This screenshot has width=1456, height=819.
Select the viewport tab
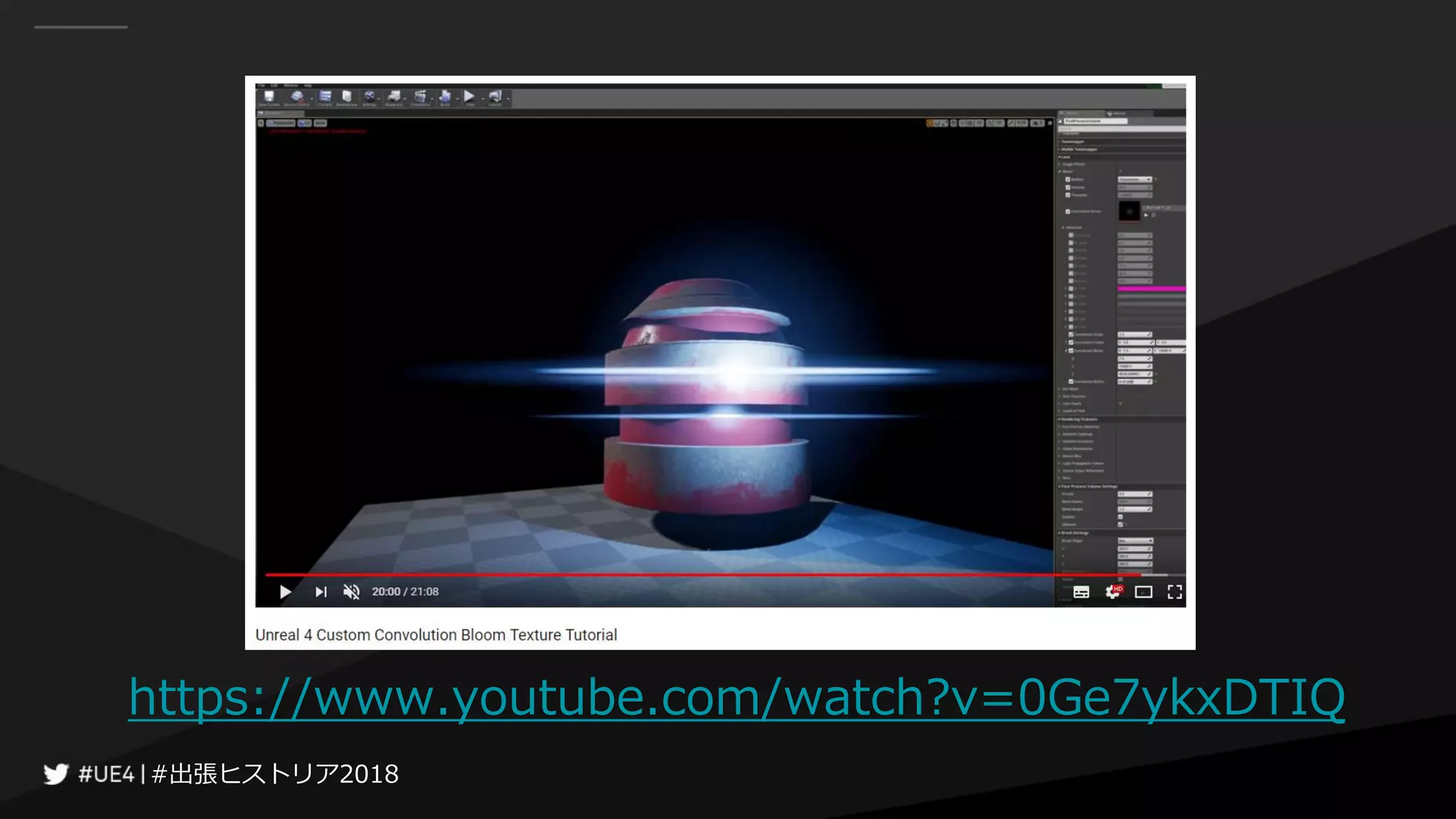279,113
